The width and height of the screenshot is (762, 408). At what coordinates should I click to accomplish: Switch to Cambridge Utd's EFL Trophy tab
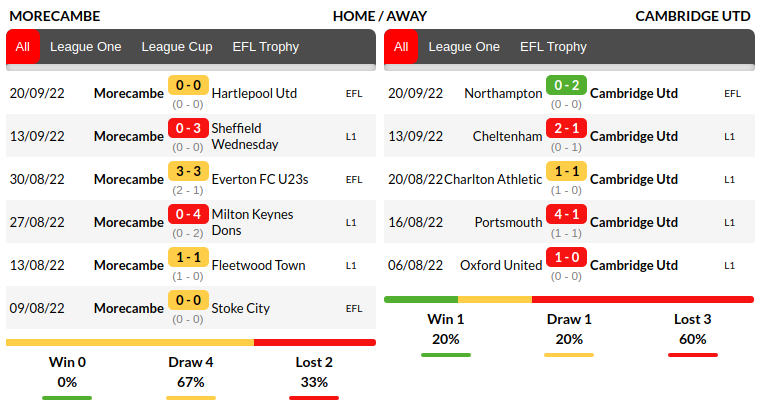(x=553, y=47)
